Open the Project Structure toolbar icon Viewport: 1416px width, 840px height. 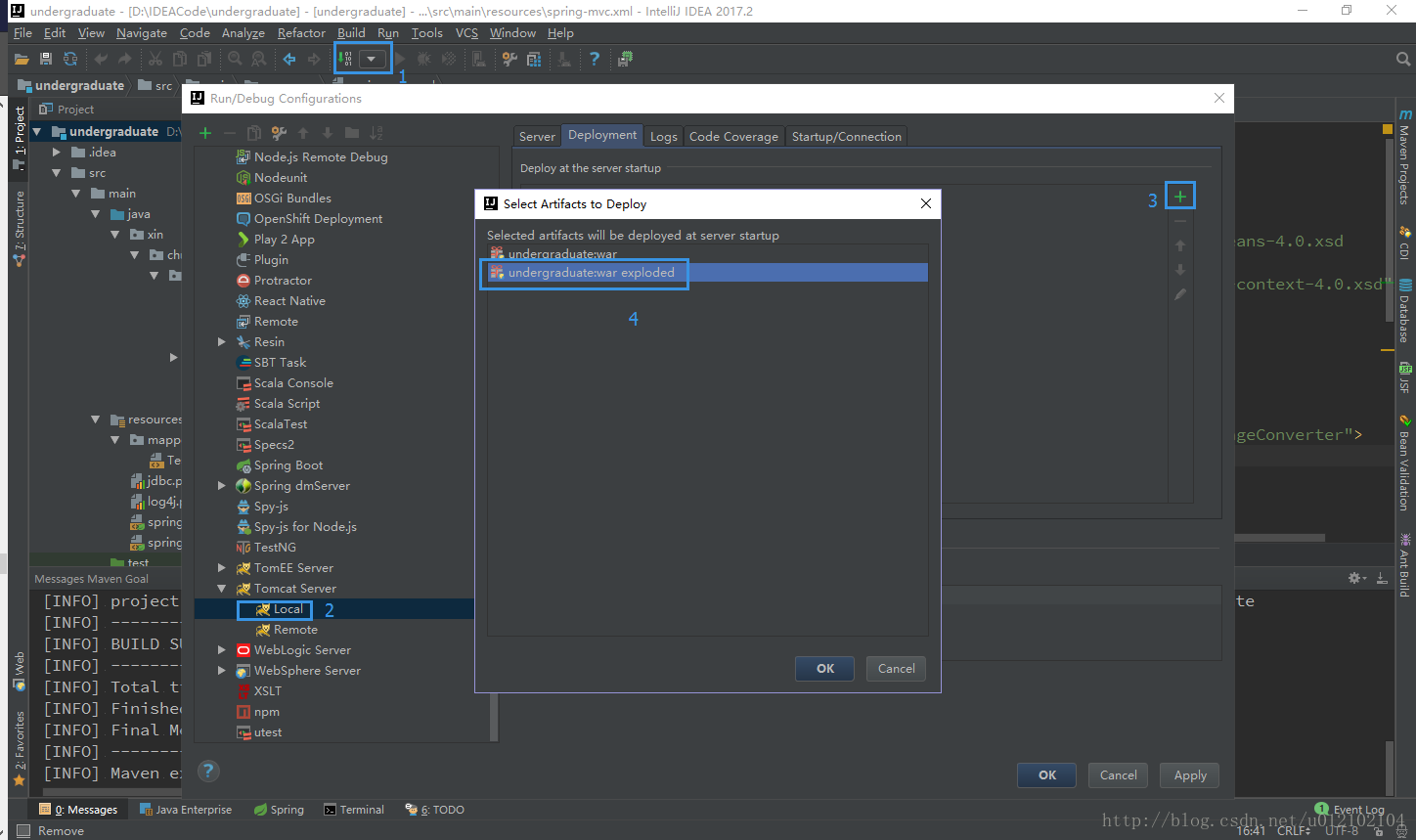(x=534, y=60)
